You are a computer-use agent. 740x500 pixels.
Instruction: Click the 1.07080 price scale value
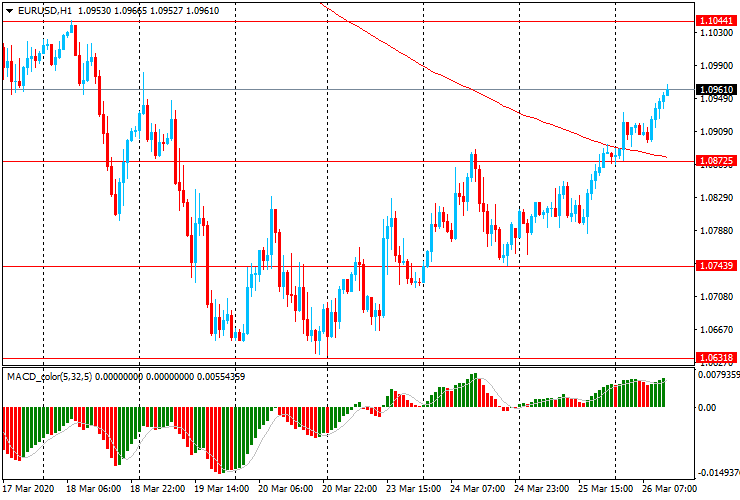pyautogui.click(x=717, y=297)
